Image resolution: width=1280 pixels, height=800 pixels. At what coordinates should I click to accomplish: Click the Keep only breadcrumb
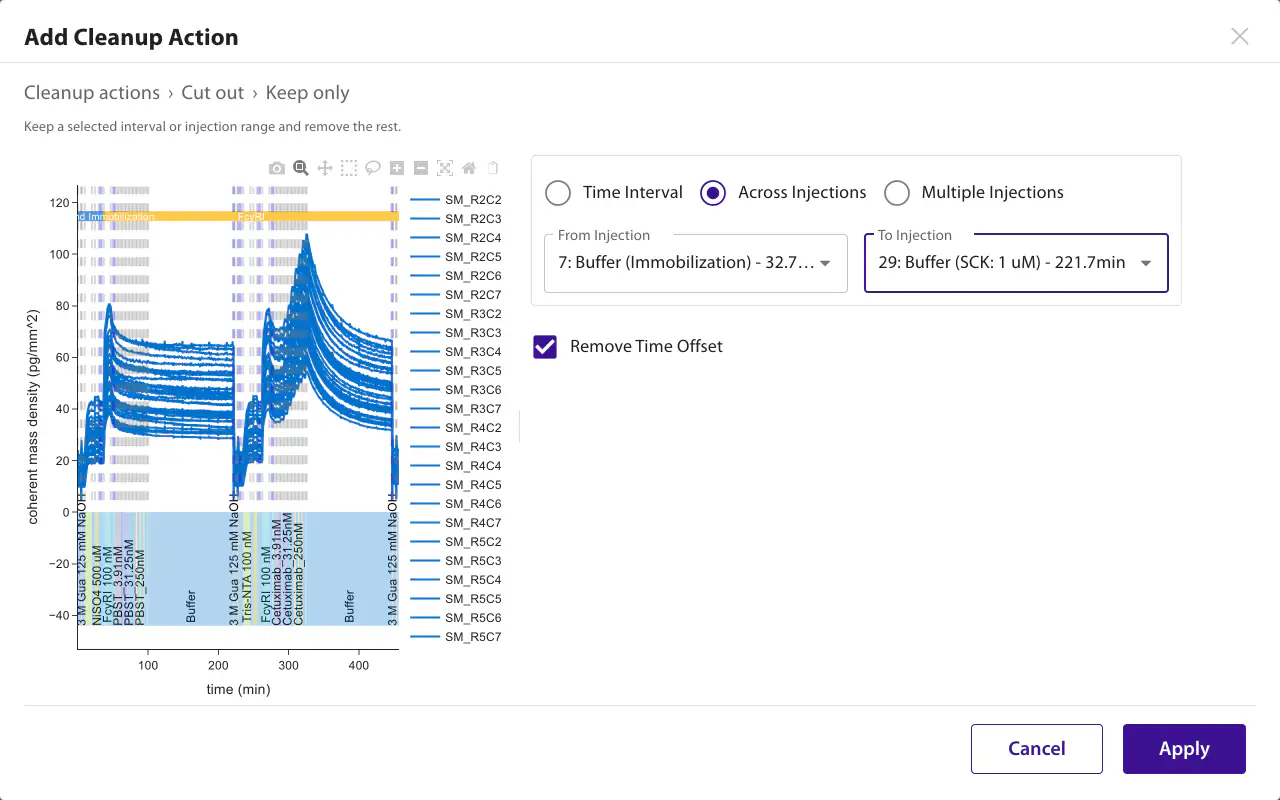[x=308, y=93]
